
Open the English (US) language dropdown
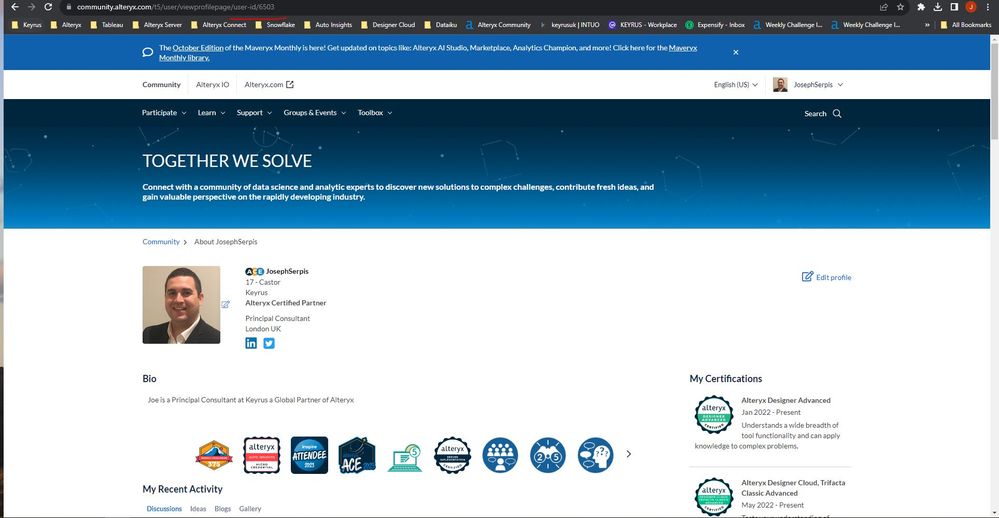click(x=736, y=85)
